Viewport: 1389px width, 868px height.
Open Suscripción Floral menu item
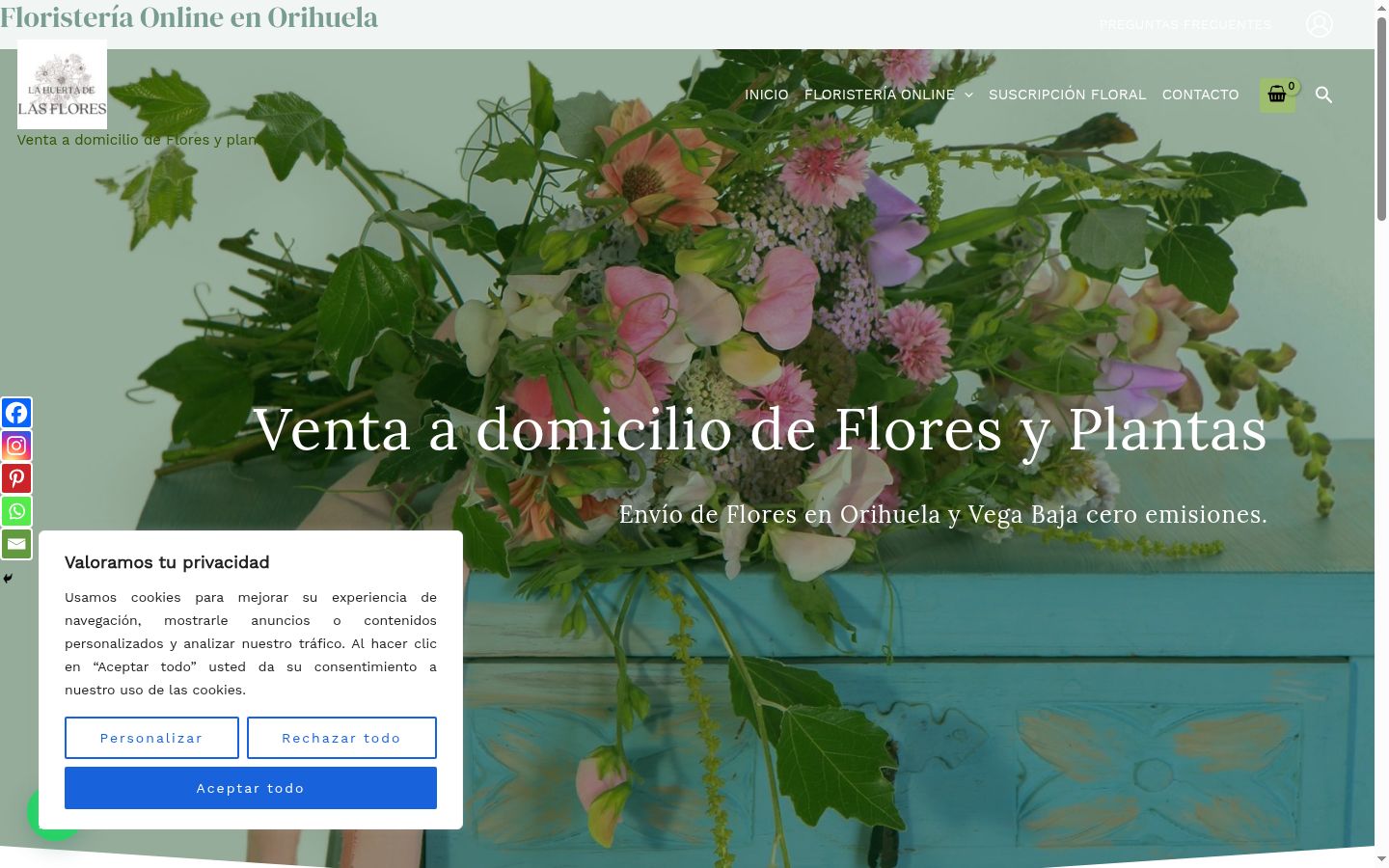(x=1068, y=95)
